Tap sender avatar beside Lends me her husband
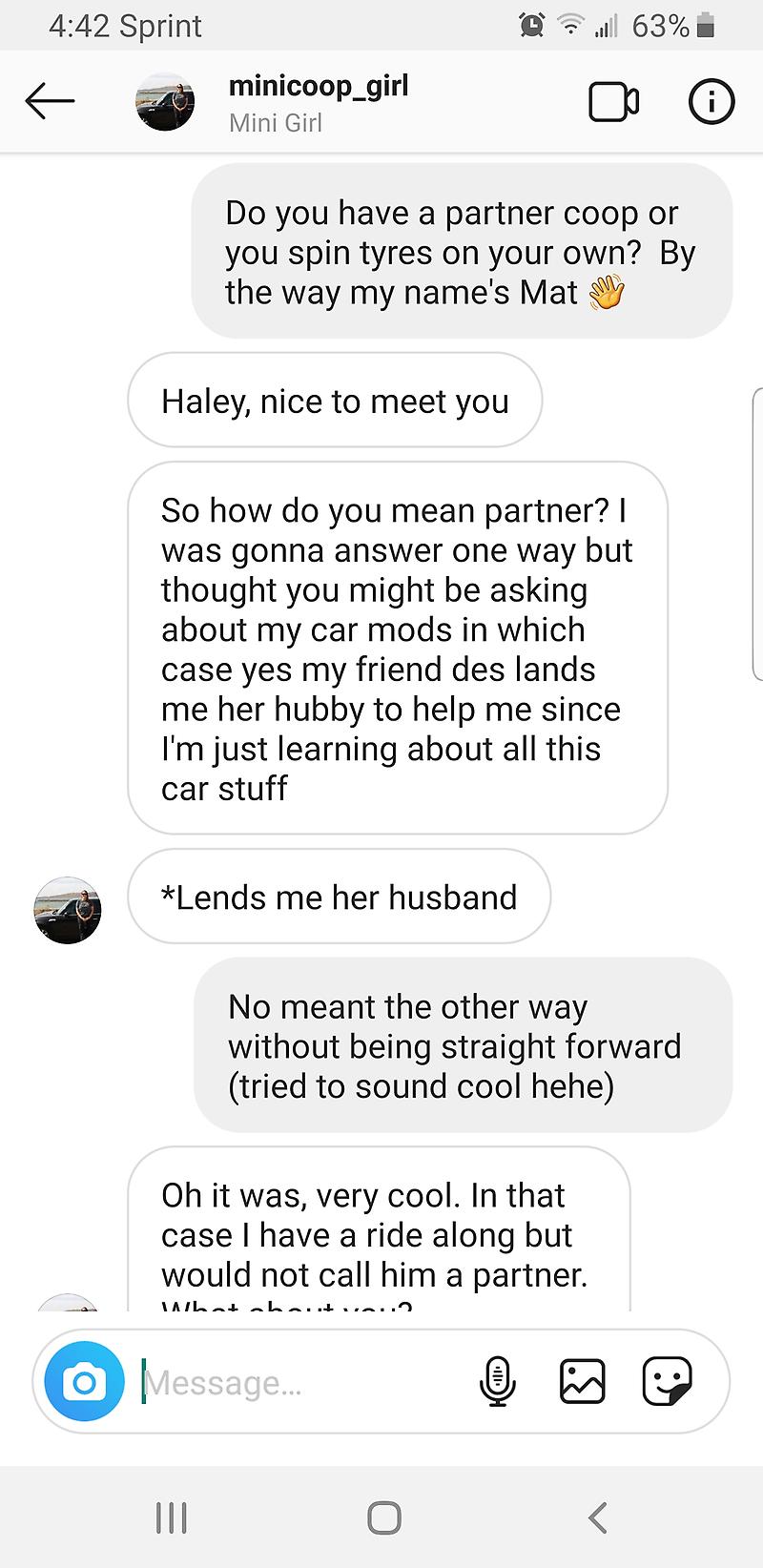The height and width of the screenshot is (1568, 763). click(68, 910)
